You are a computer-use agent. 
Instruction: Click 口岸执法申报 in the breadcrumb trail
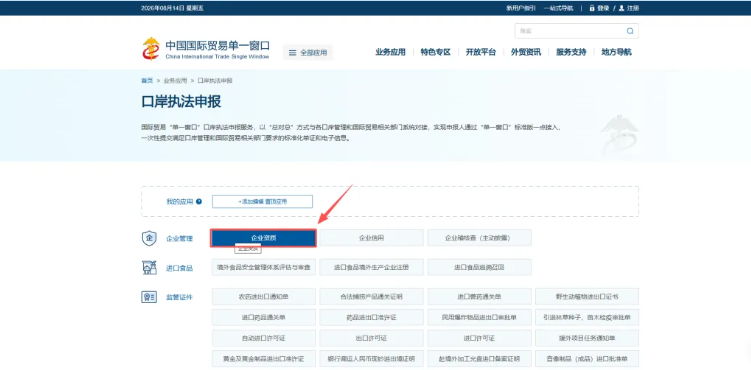pos(215,80)
